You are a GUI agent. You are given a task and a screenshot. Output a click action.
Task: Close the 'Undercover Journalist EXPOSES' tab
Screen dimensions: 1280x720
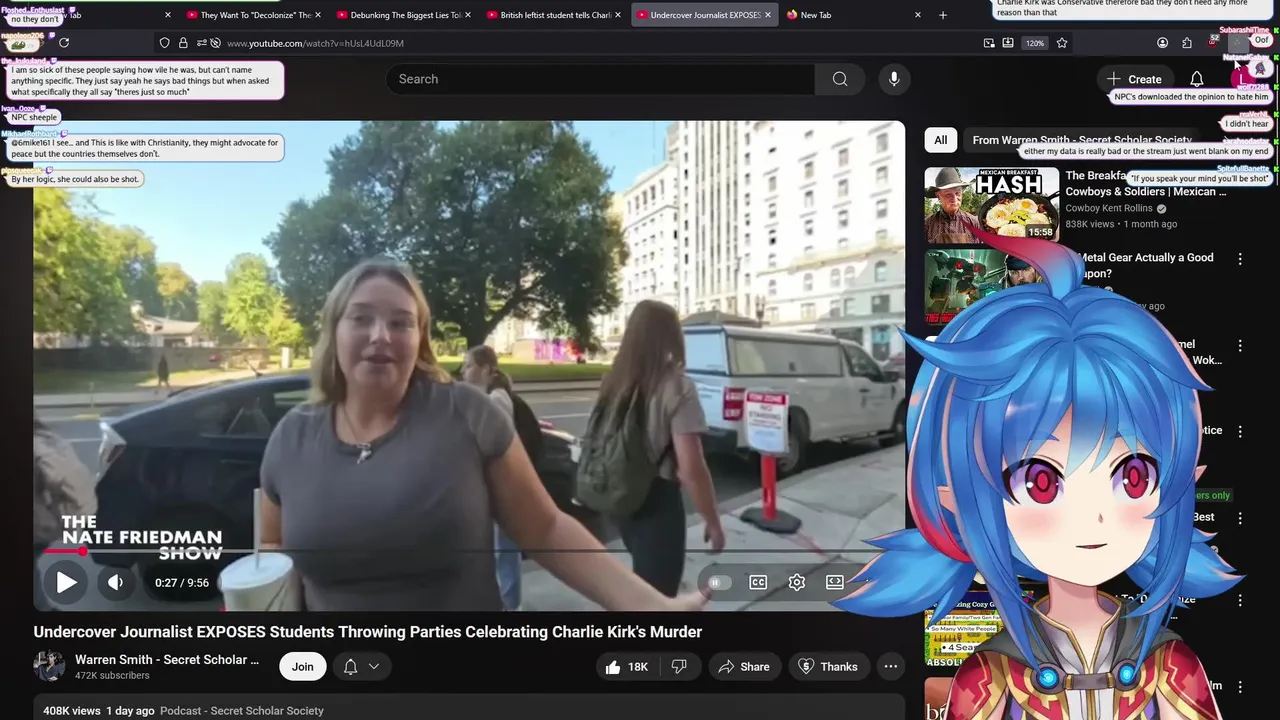click(x=768, y=15)
